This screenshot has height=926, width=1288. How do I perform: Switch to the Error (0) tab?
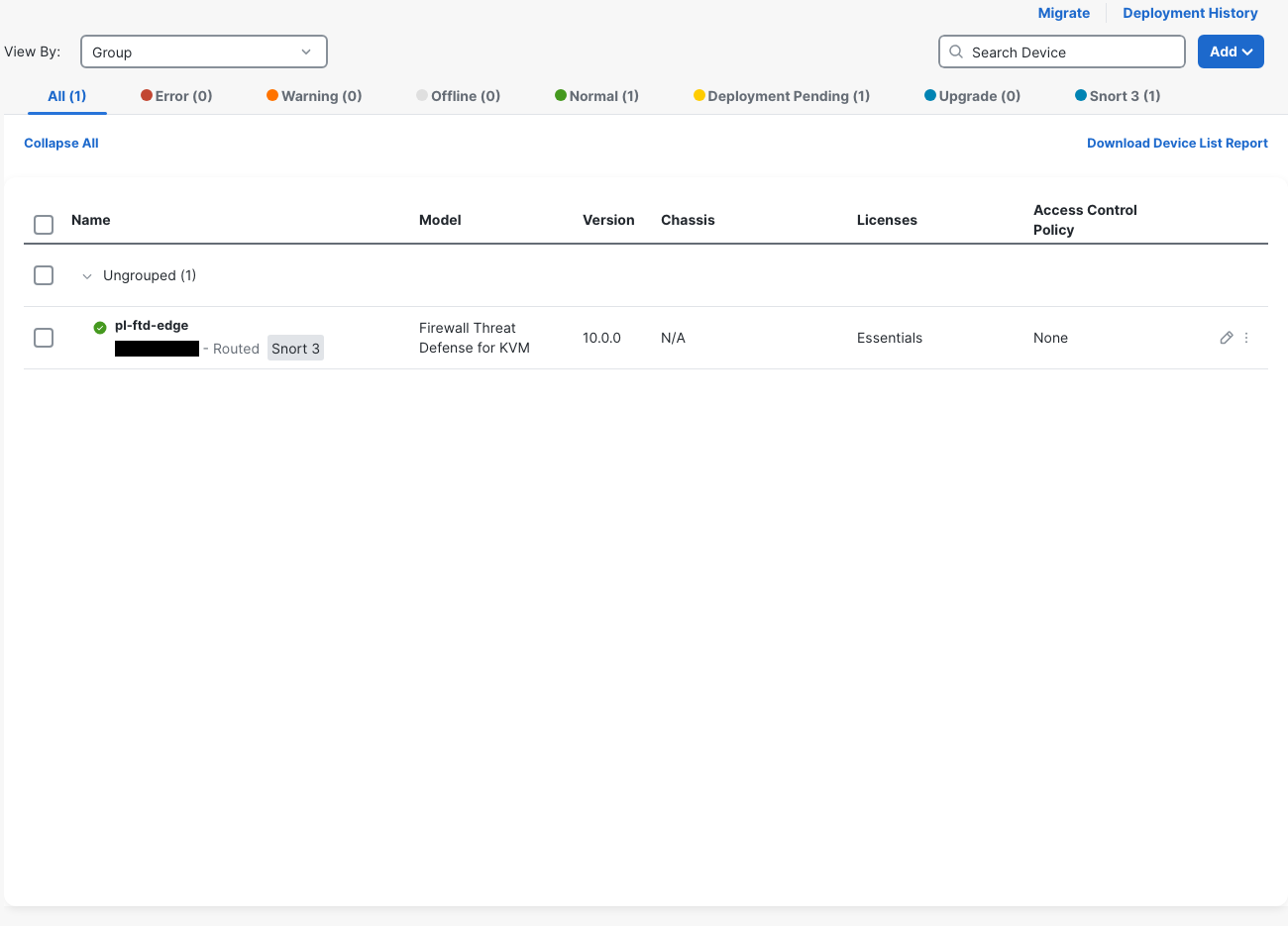coord(176,96)
